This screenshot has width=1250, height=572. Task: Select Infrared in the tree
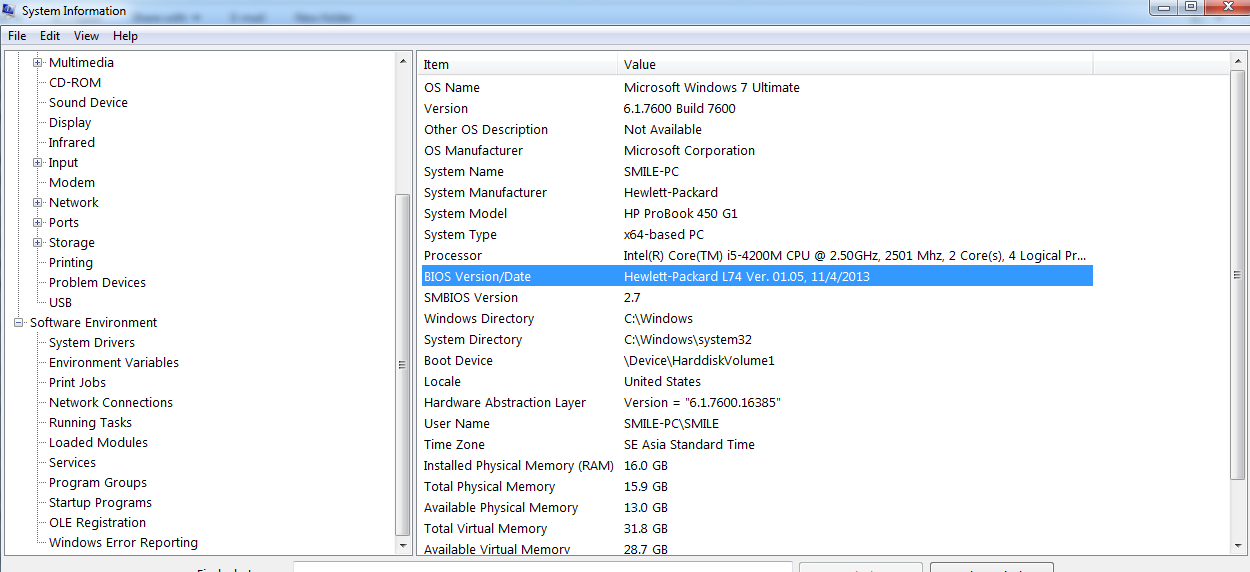[x=72, y=142]
